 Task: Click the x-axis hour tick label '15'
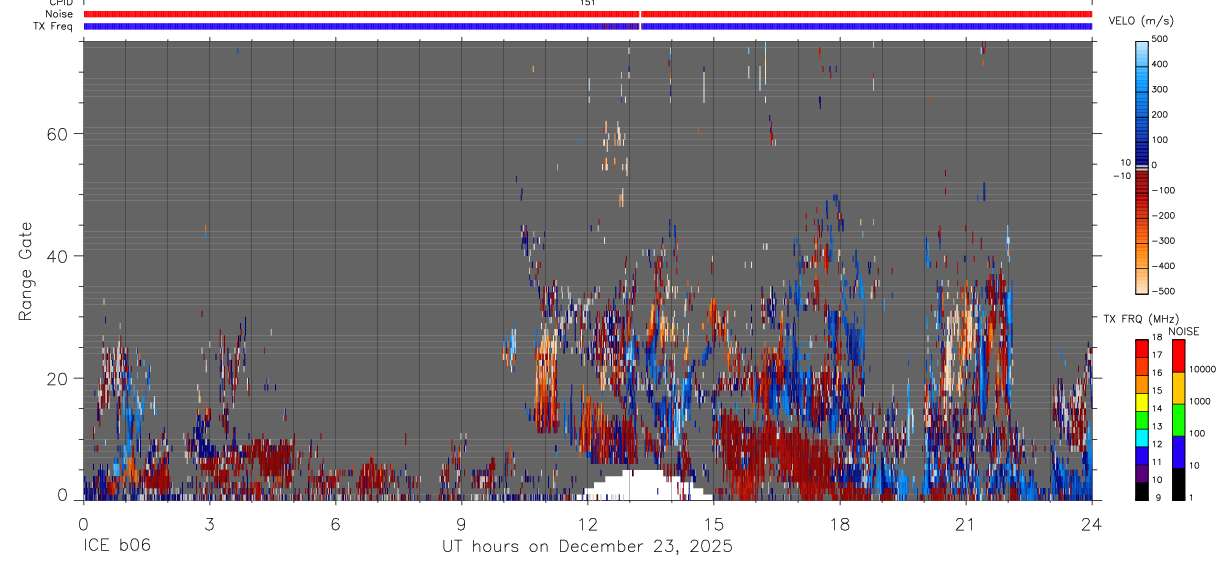click(x=714, y=524)
